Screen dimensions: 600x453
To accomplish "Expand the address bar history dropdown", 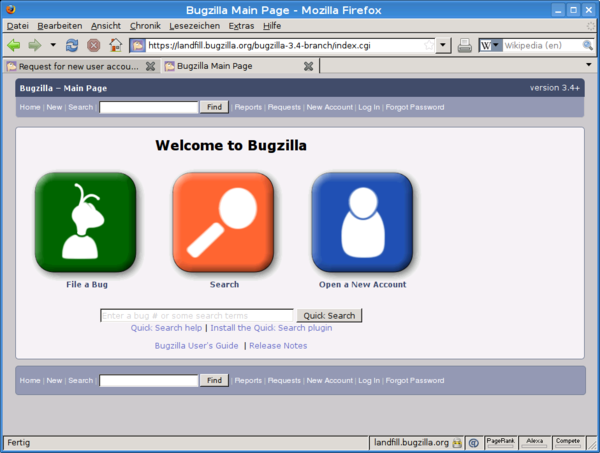I will (x=443, y=45).
